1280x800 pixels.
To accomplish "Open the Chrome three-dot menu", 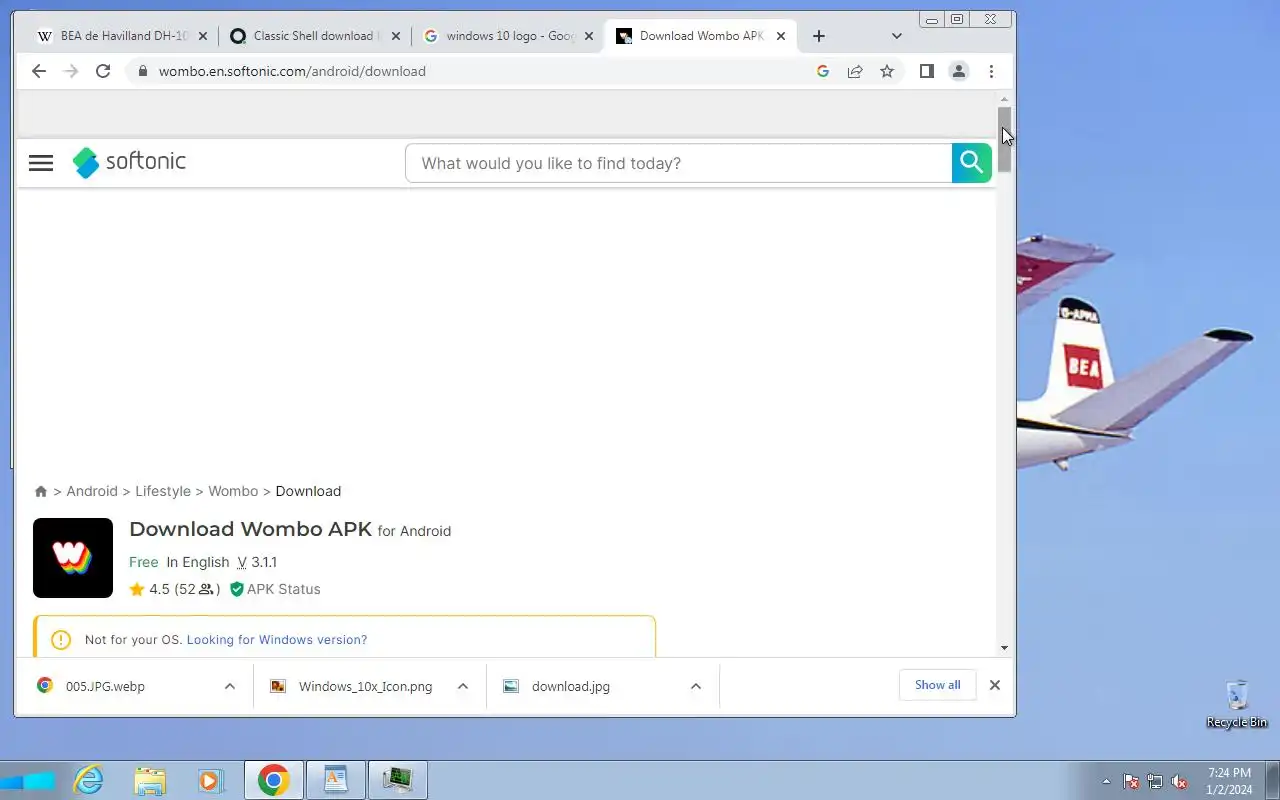I will 991,71.
